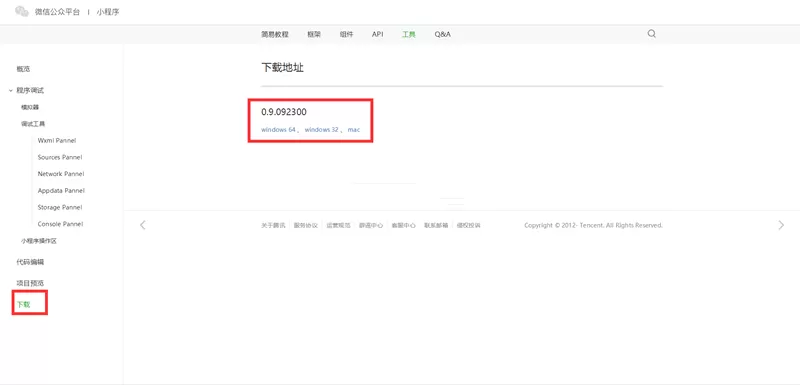Viewport: 800px width, 385px height.
Task: Open the 服务协议 footer link
Action: pos(306,225)
